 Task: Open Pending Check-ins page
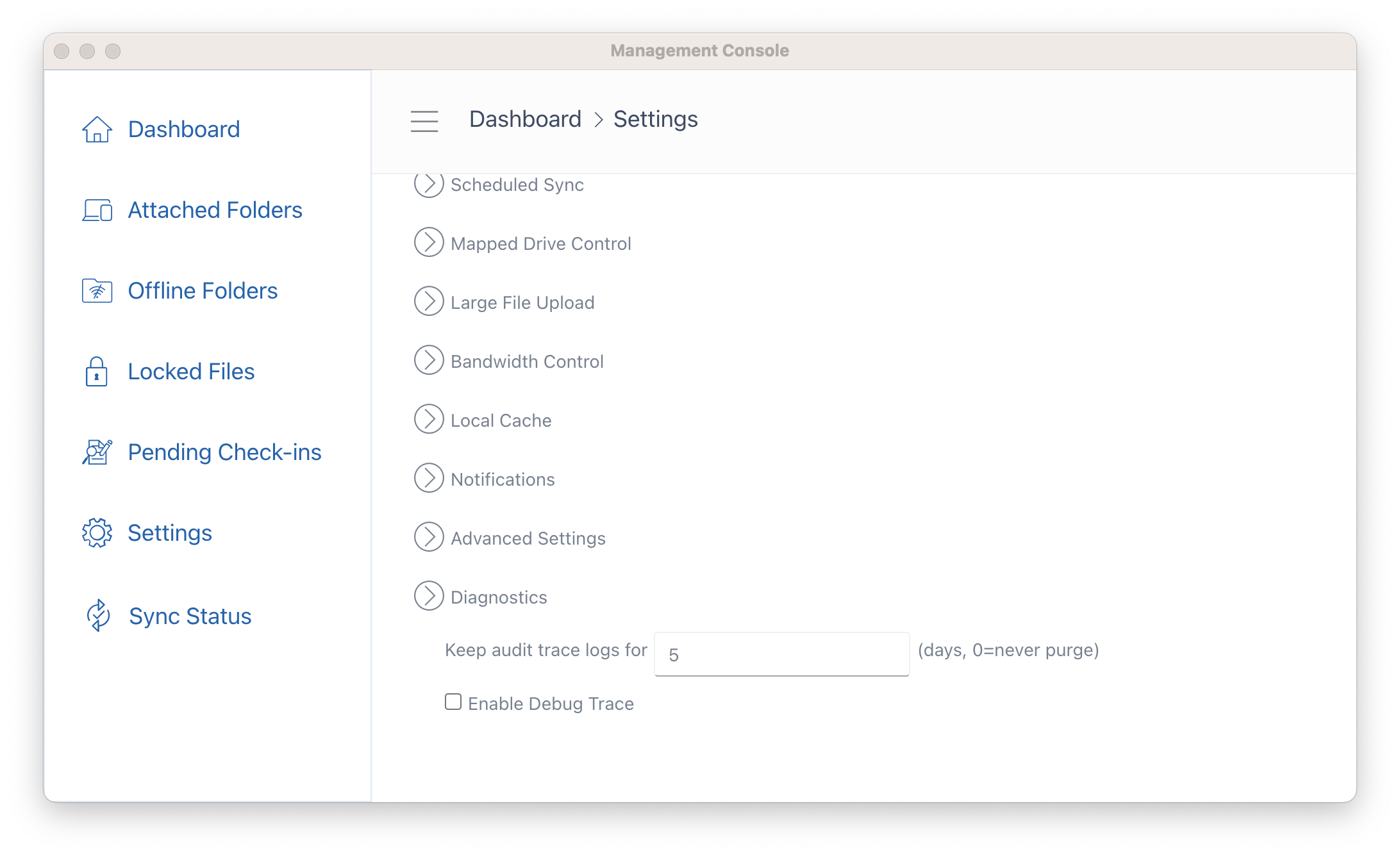point(224,452)
